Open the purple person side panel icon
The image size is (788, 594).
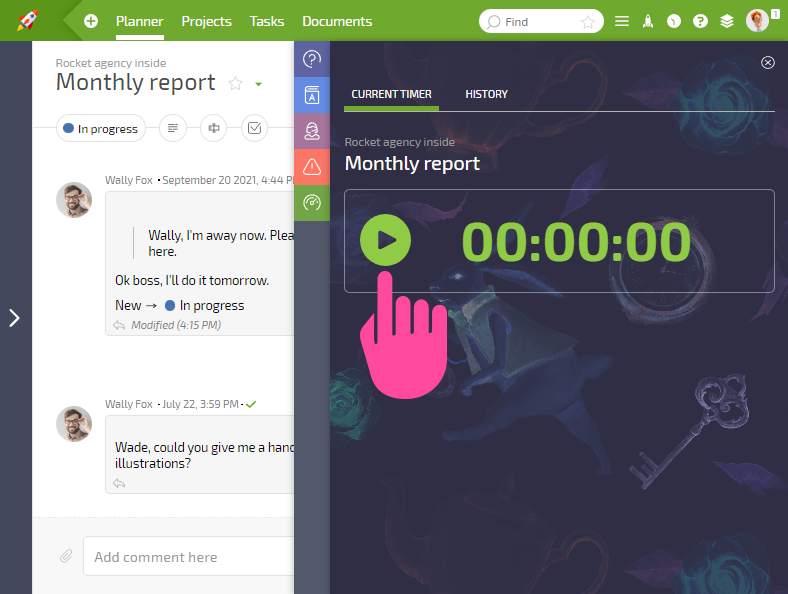click(x=312, y=131)
